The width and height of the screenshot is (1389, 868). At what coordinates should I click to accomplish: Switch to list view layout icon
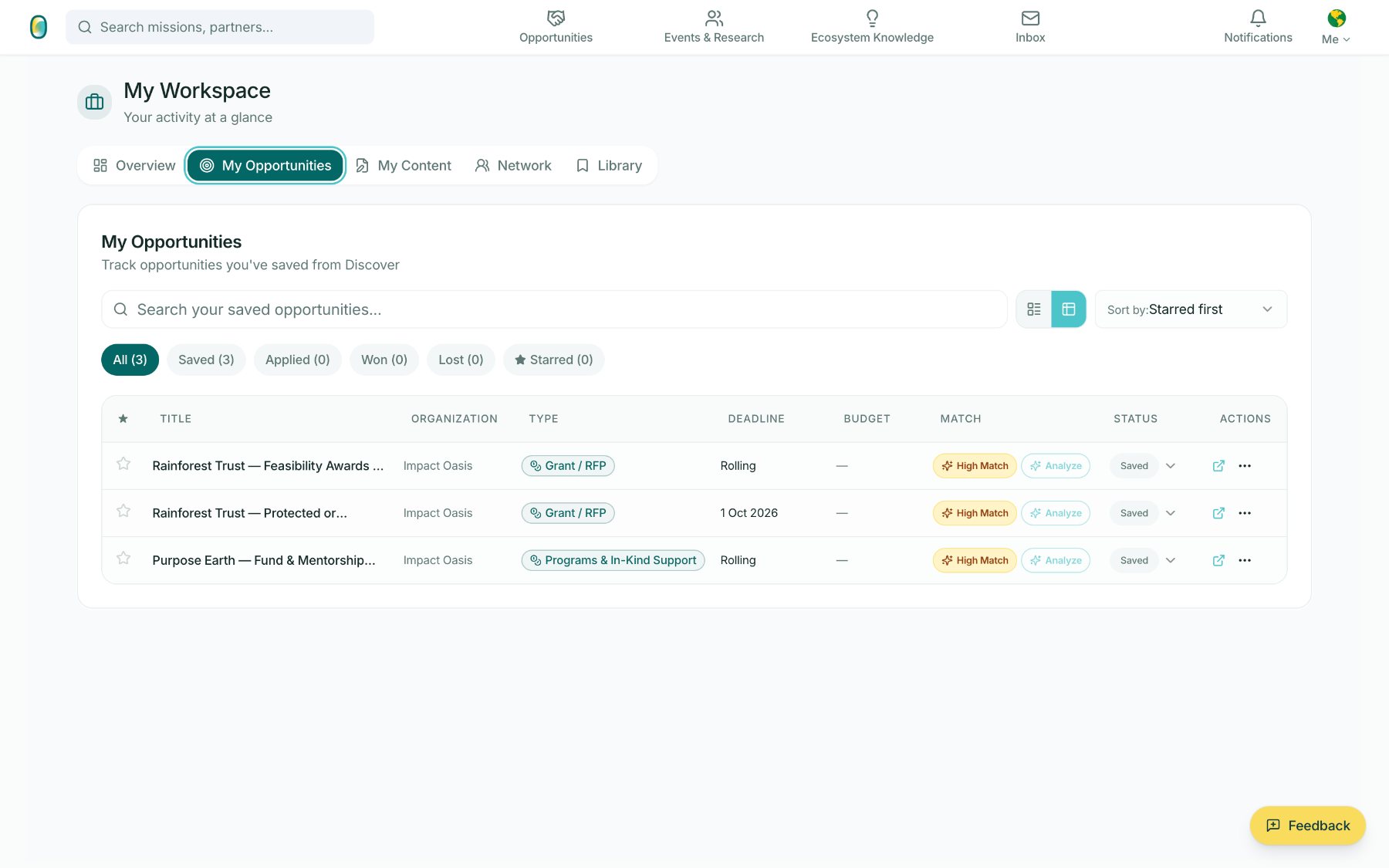(x=1034, y=309)
